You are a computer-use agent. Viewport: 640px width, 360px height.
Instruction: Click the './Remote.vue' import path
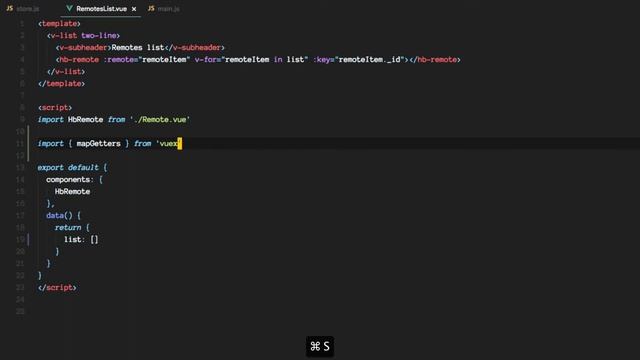coord(160,120)
